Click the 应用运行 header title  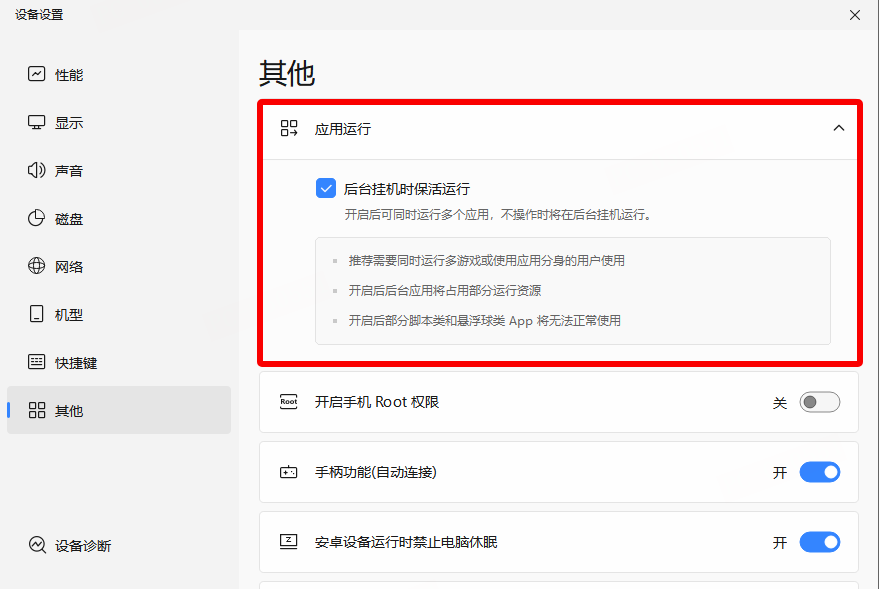pos(342,129)
